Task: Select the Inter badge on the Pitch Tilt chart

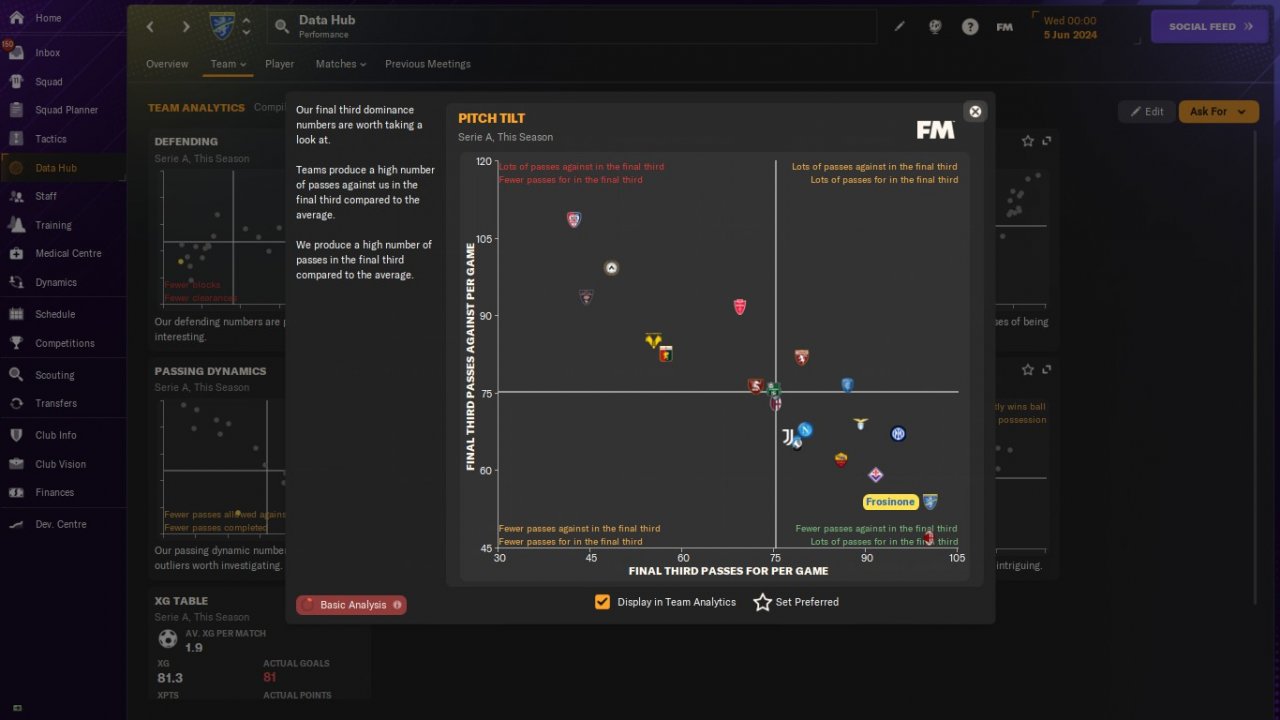Action: (898, 434)
